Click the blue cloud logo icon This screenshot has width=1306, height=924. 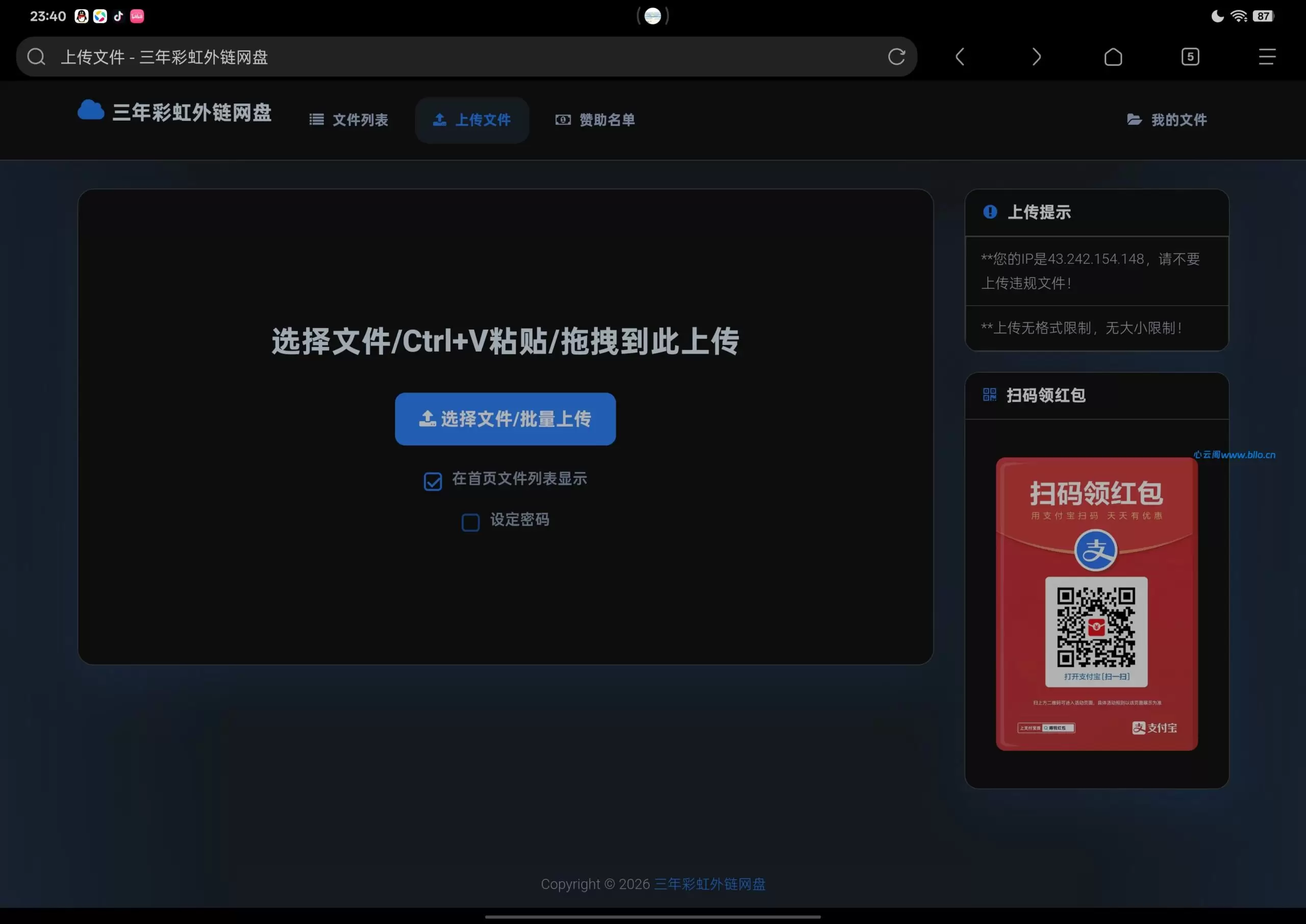point(90,110)
